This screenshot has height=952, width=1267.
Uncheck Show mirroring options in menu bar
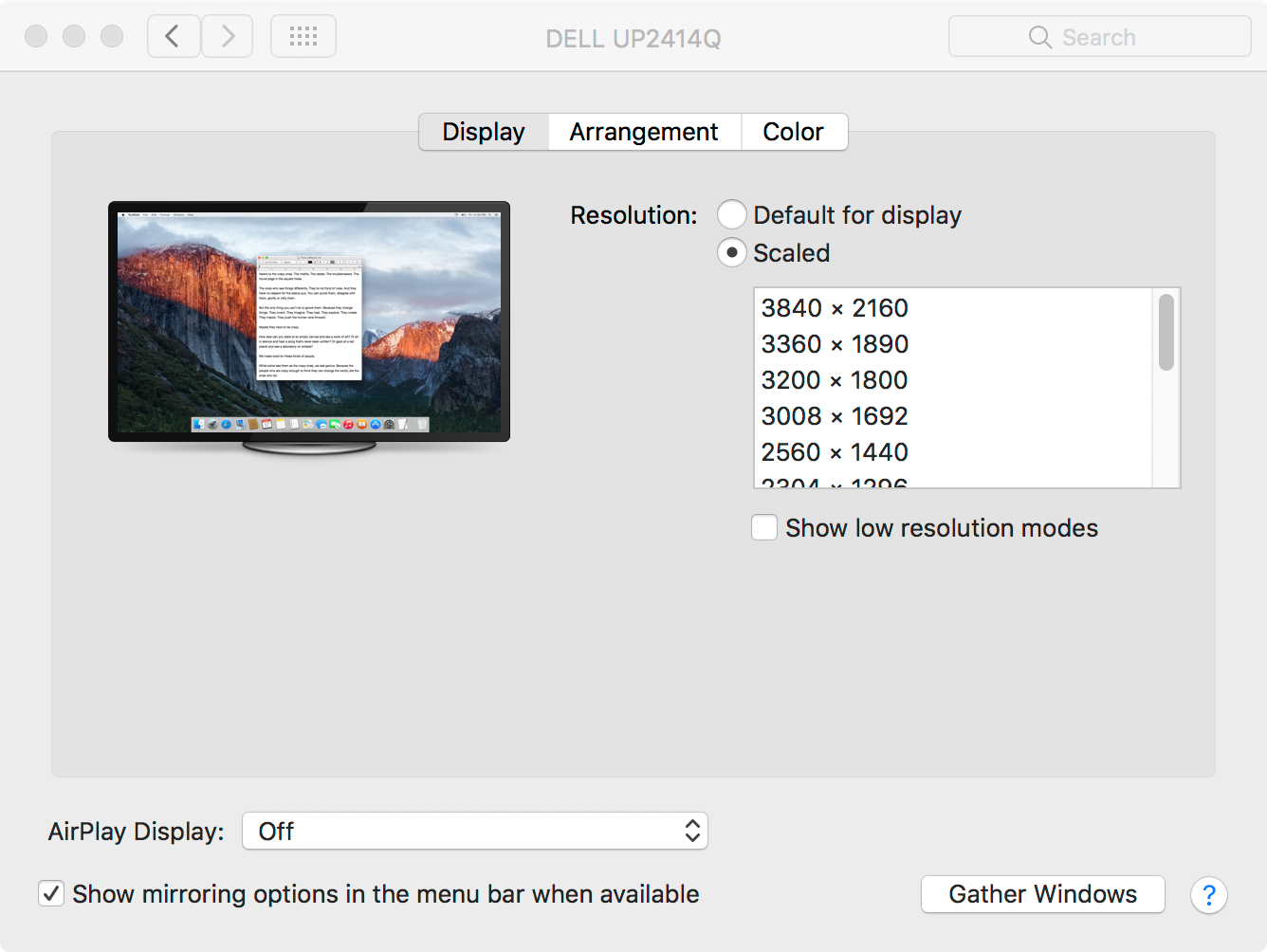[51, 893]
